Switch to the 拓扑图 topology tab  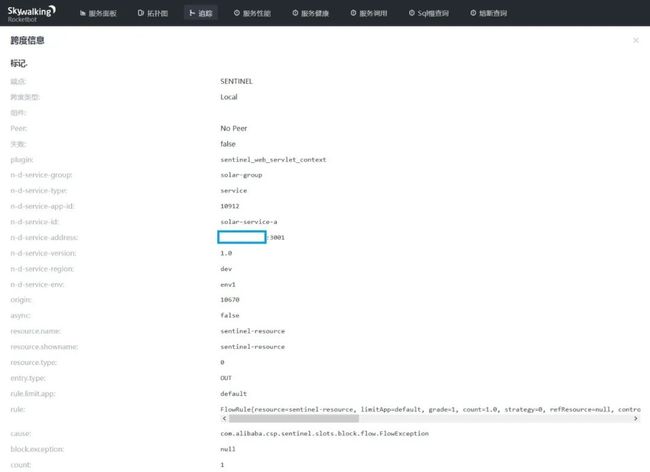153,13
